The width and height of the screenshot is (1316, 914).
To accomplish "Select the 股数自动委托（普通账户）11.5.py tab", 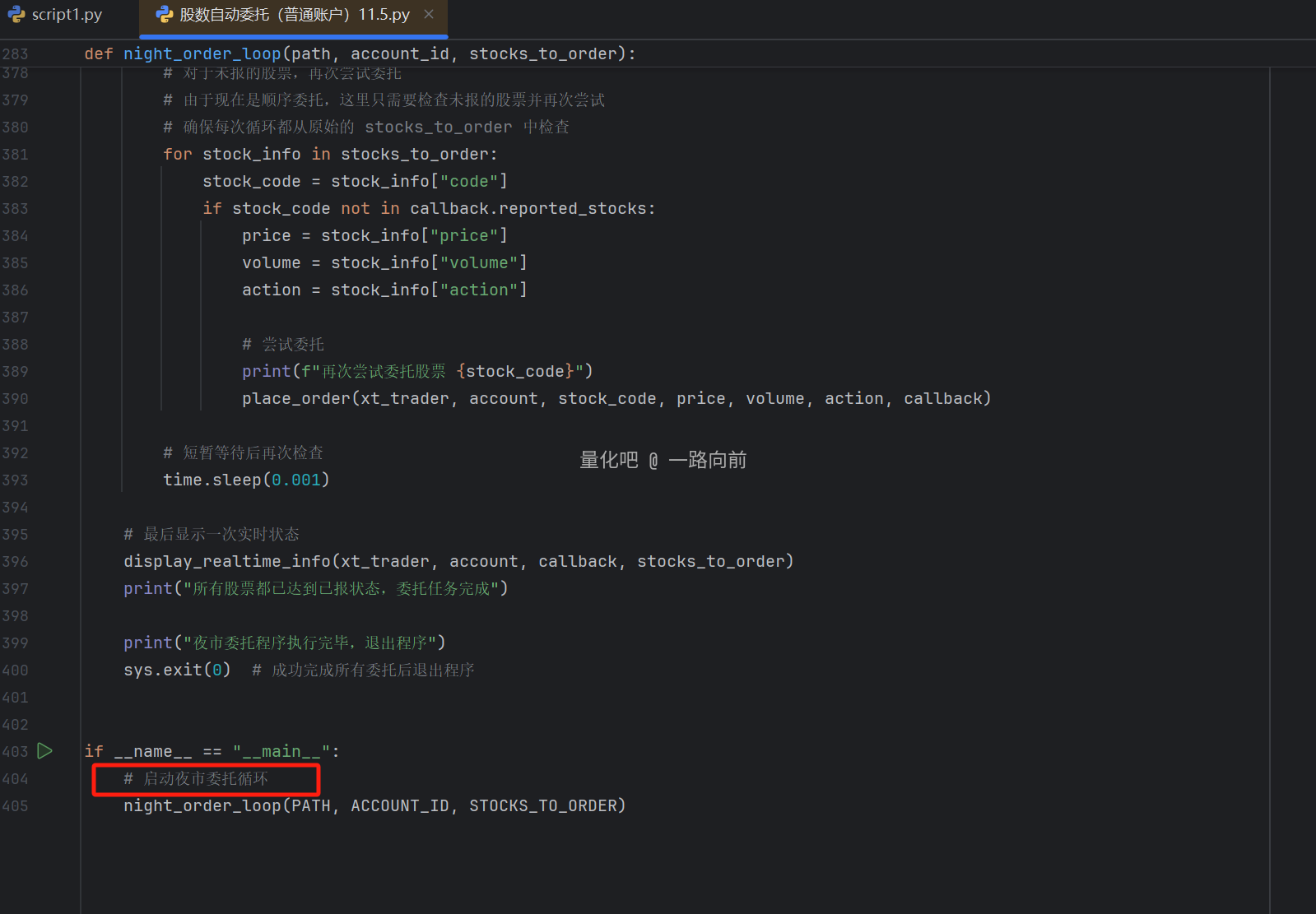I will pos(294,15).
